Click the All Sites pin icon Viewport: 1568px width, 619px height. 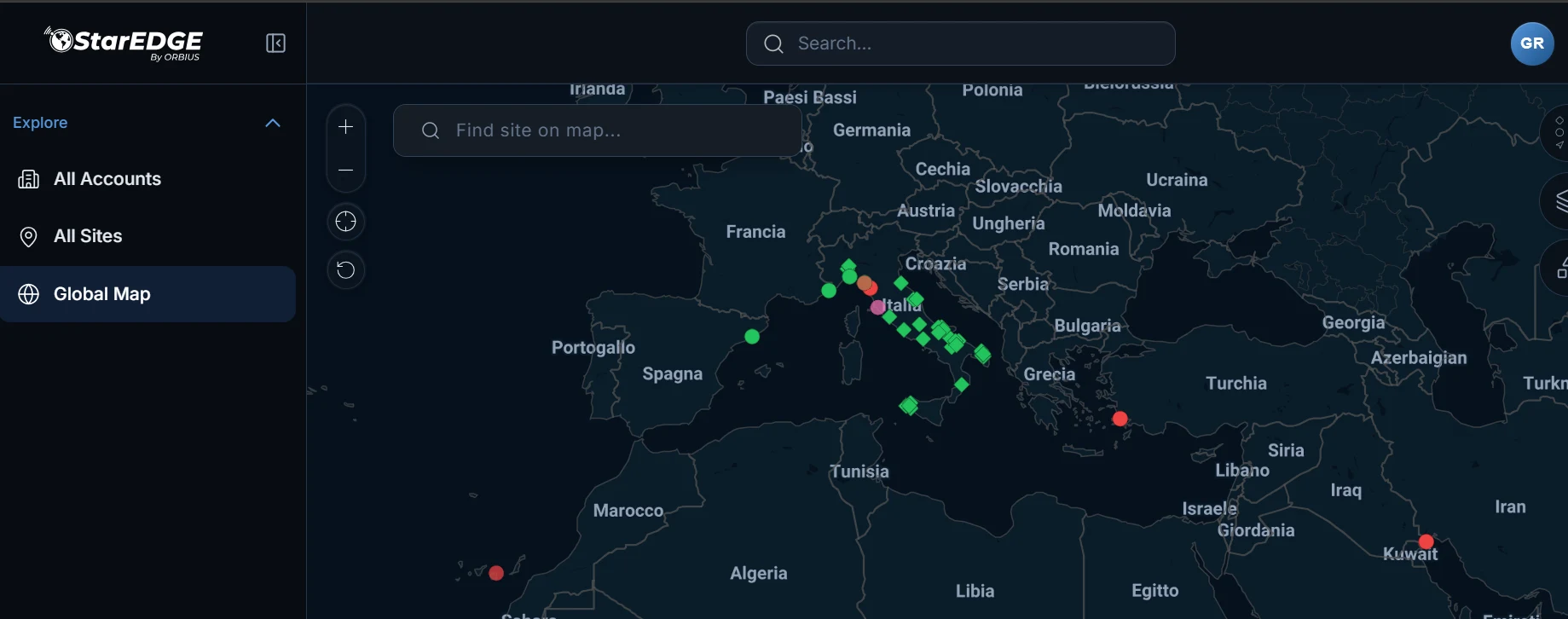pyautogui.click(x=29, y=236)
